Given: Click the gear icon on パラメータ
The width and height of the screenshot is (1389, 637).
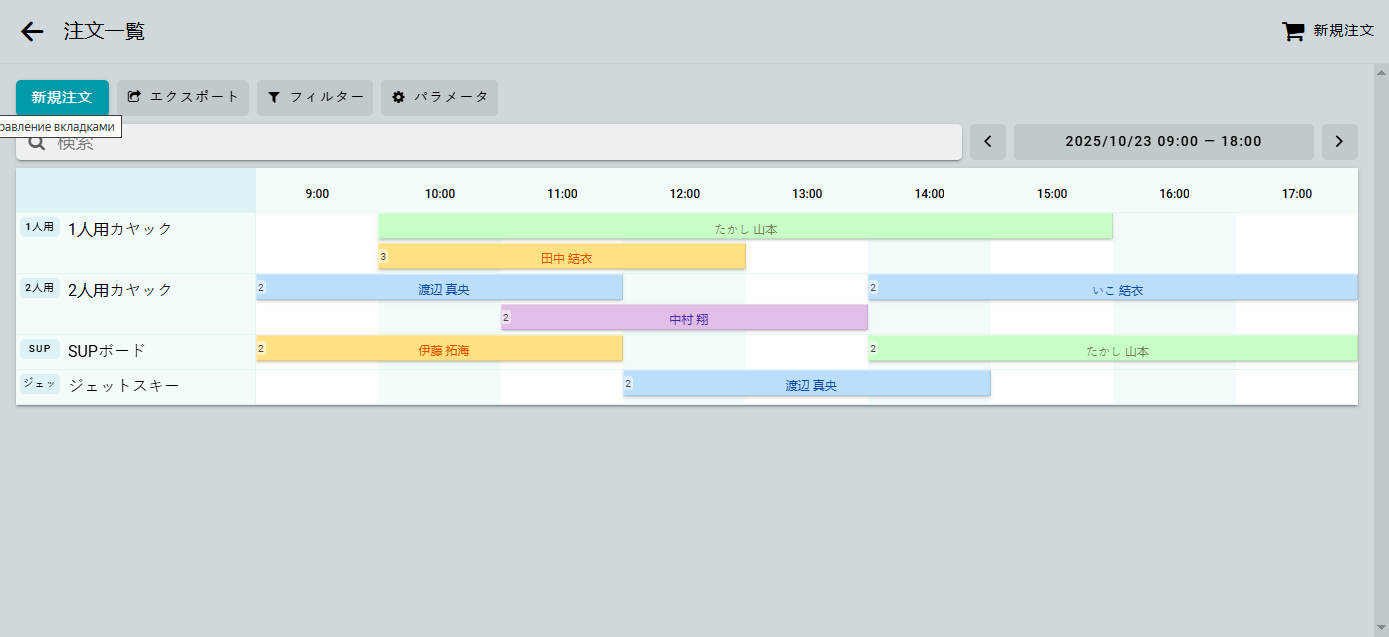Looking at the screenshot, I should (x=399, y=97).
